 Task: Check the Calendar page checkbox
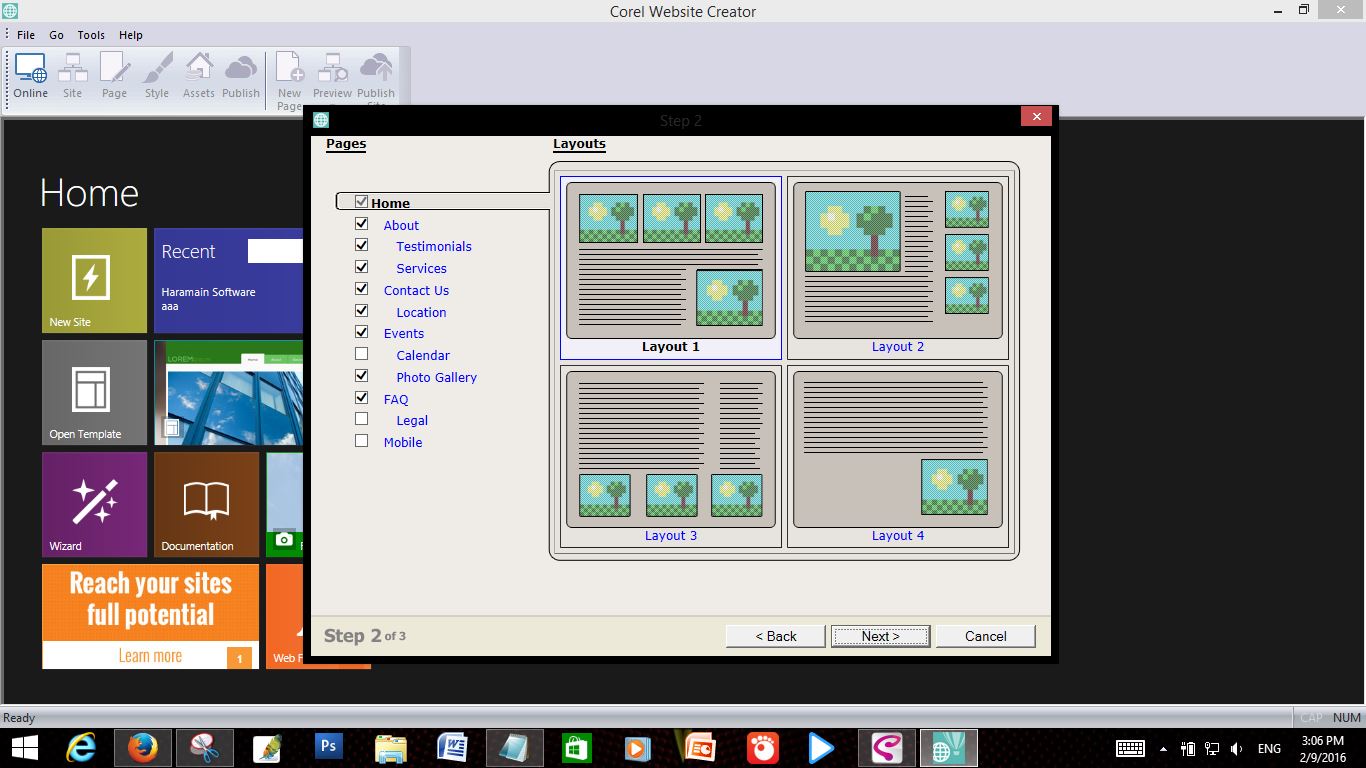(362, 354)
